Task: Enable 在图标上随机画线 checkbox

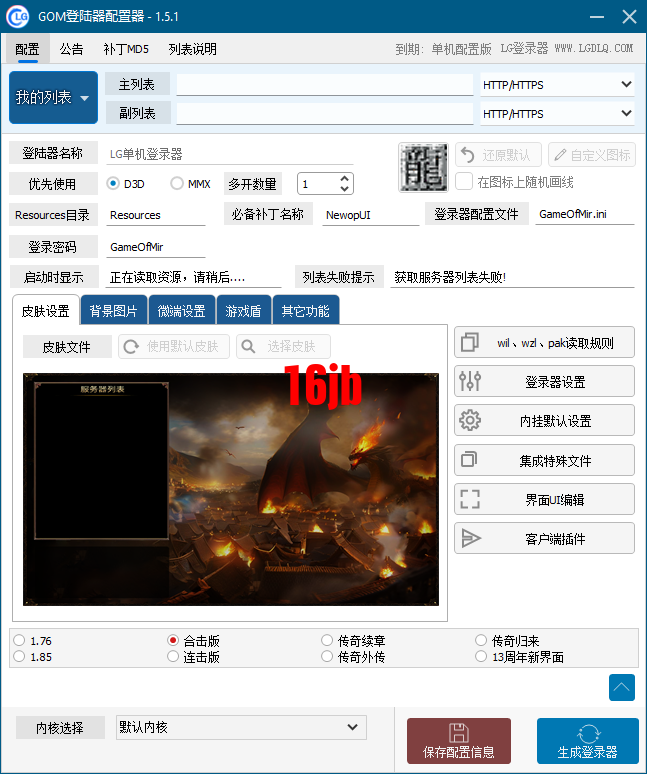Action: coord(463,182)
